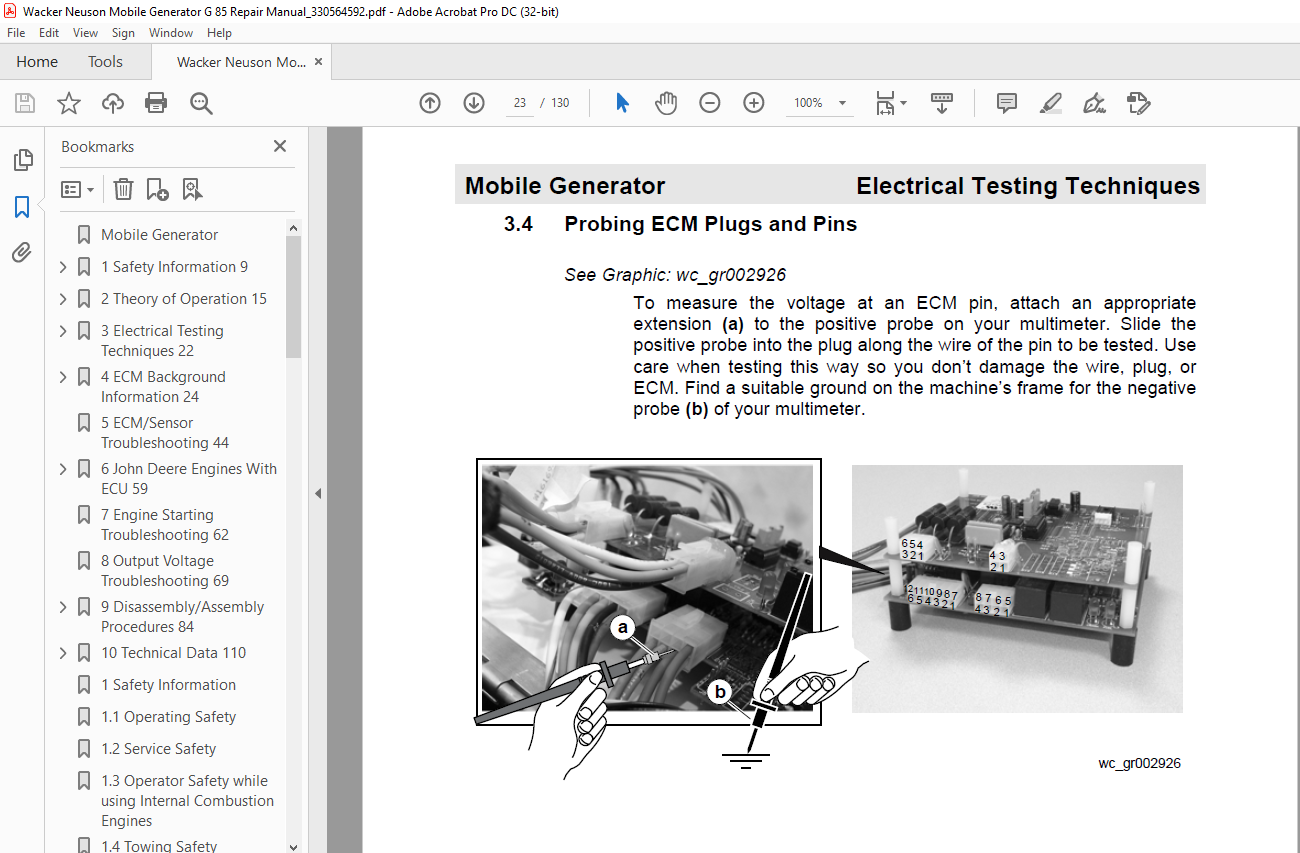
Task: Open 1.3 Operator Safety bookmark
Action: [187, 801]
